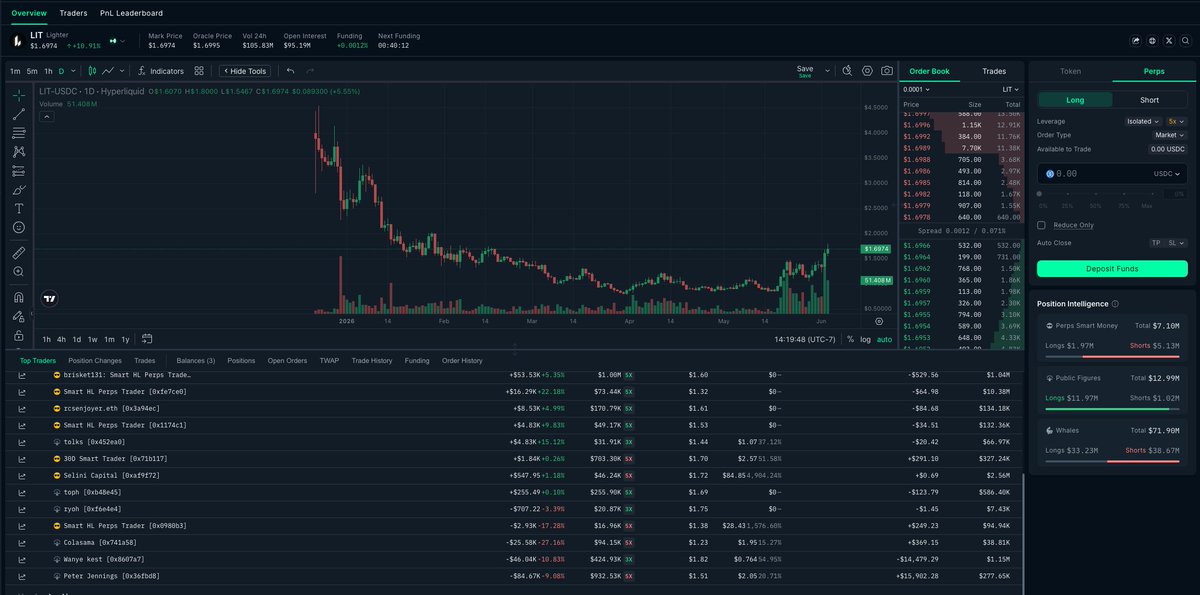Toggle the magnet snap mode
Viewport: 1200px width, 595px height.
(19, 297)
